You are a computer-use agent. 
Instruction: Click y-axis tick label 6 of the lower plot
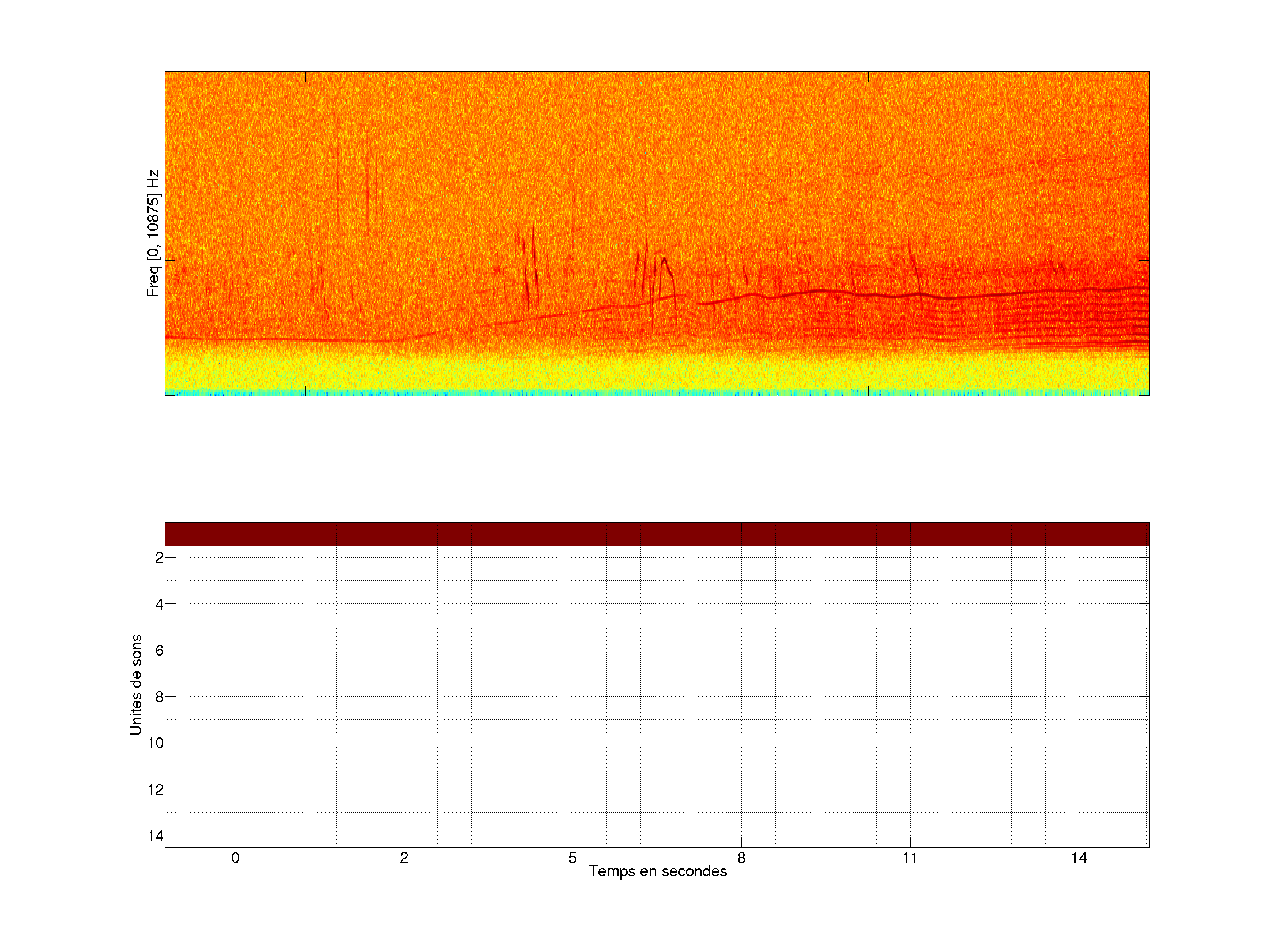coord(159,651)
